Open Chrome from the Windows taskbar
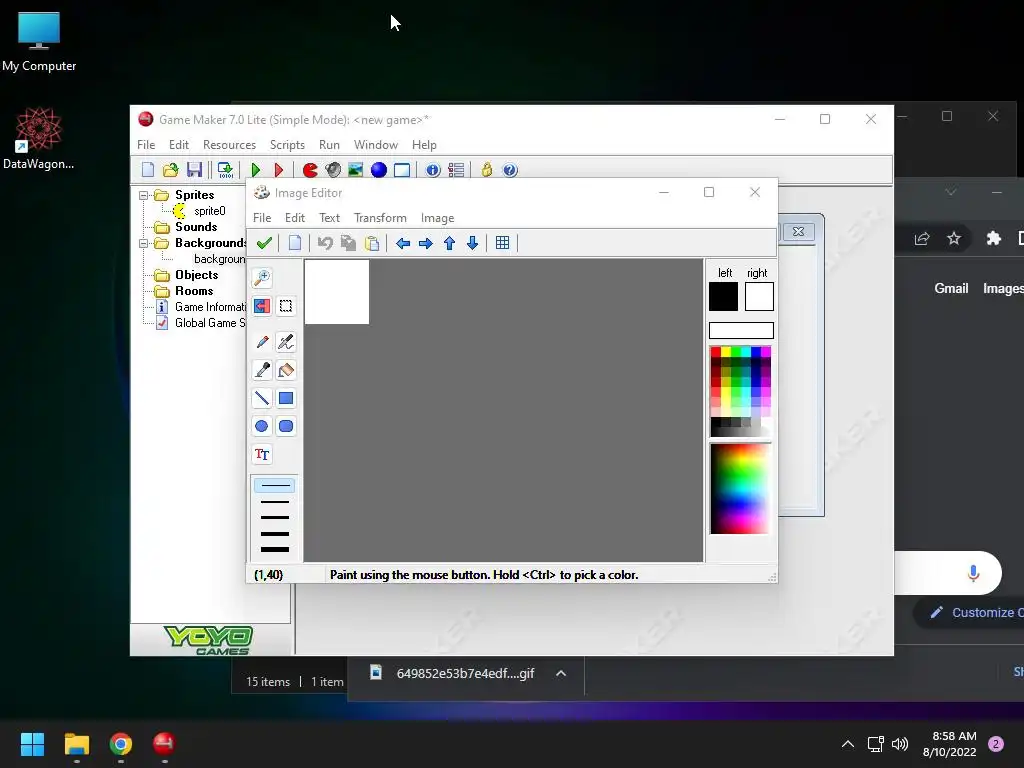This screenshot has height=768, width=1024. tap(121, 744)
